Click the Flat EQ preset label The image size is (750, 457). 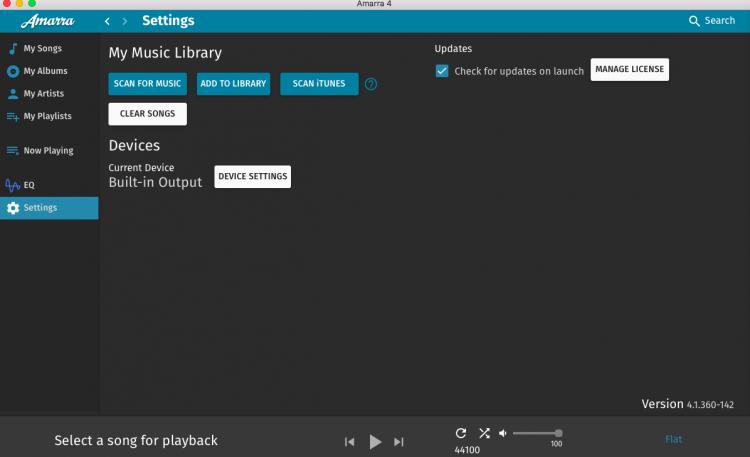[673, 439]
